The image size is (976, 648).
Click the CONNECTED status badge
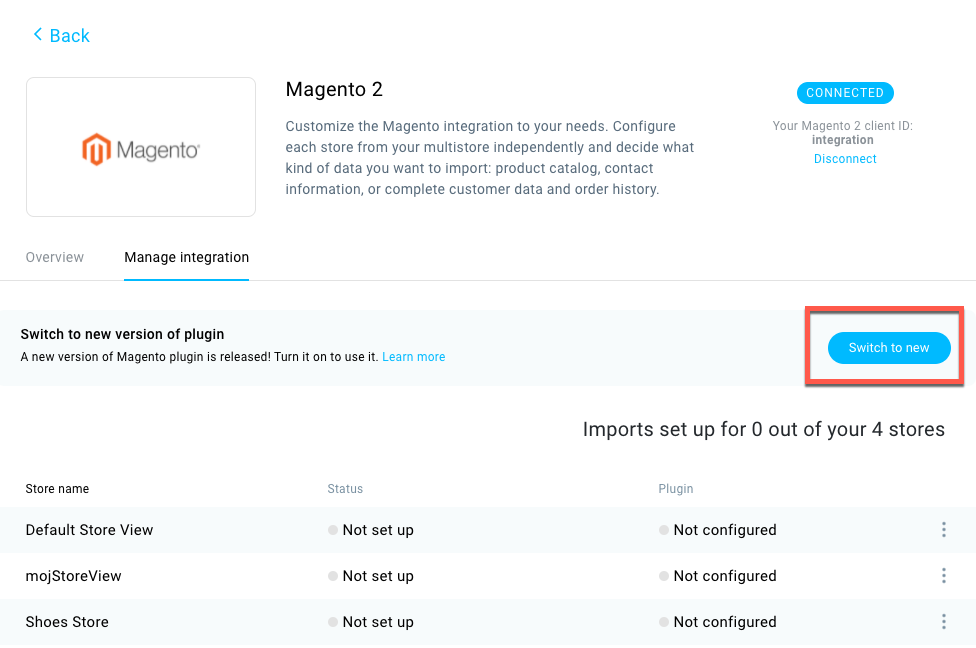click(x=845, y=93)
